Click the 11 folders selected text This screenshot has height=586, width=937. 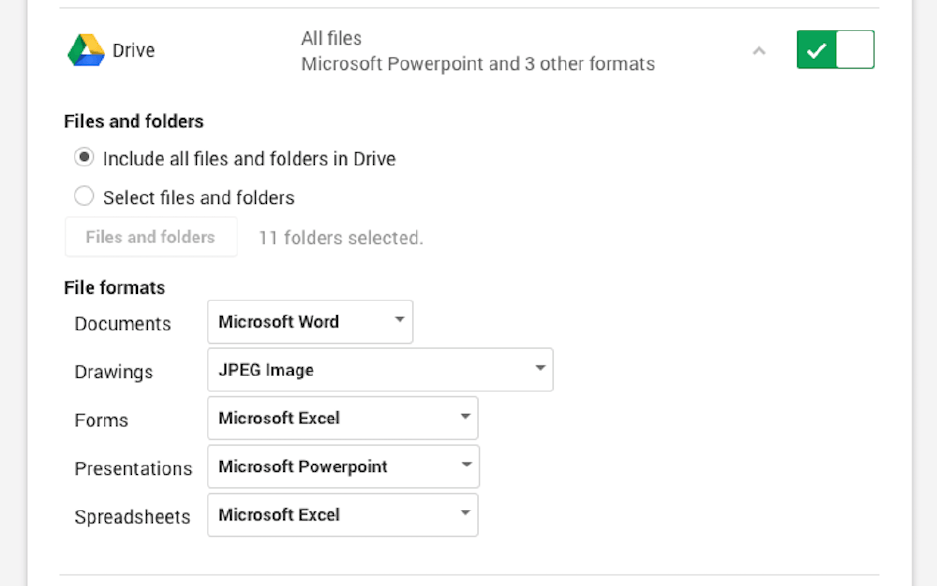click(341, 238)
